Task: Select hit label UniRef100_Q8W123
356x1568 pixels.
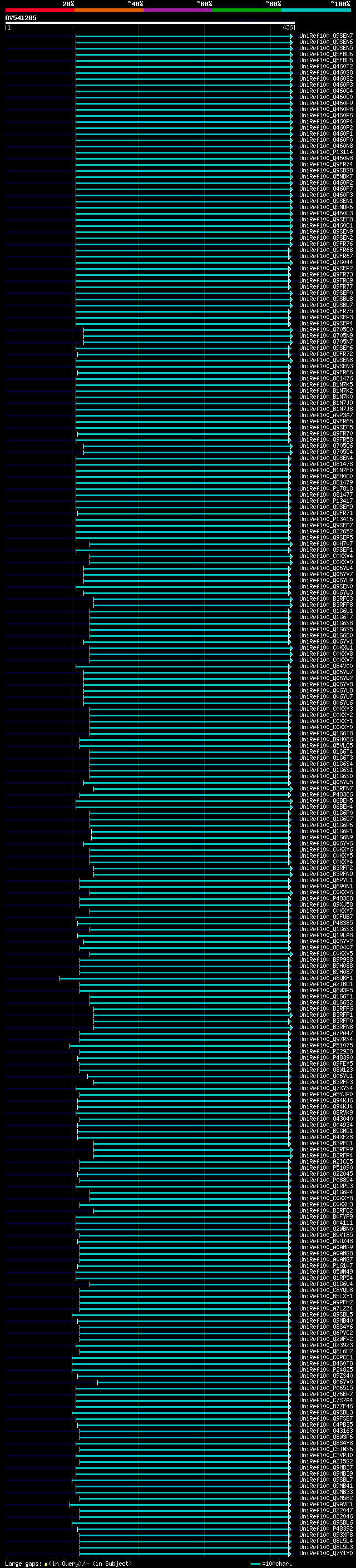Action: coord(325,1070)
